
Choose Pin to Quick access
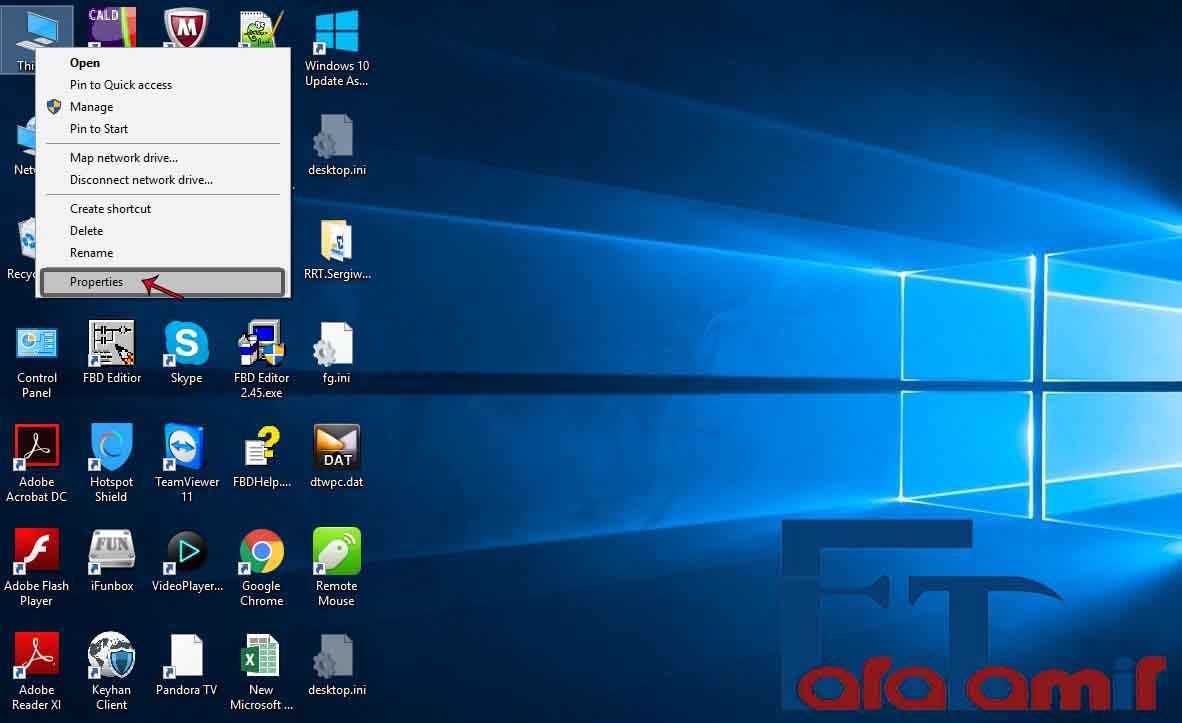pyautogui.click(x=163, y=84)
